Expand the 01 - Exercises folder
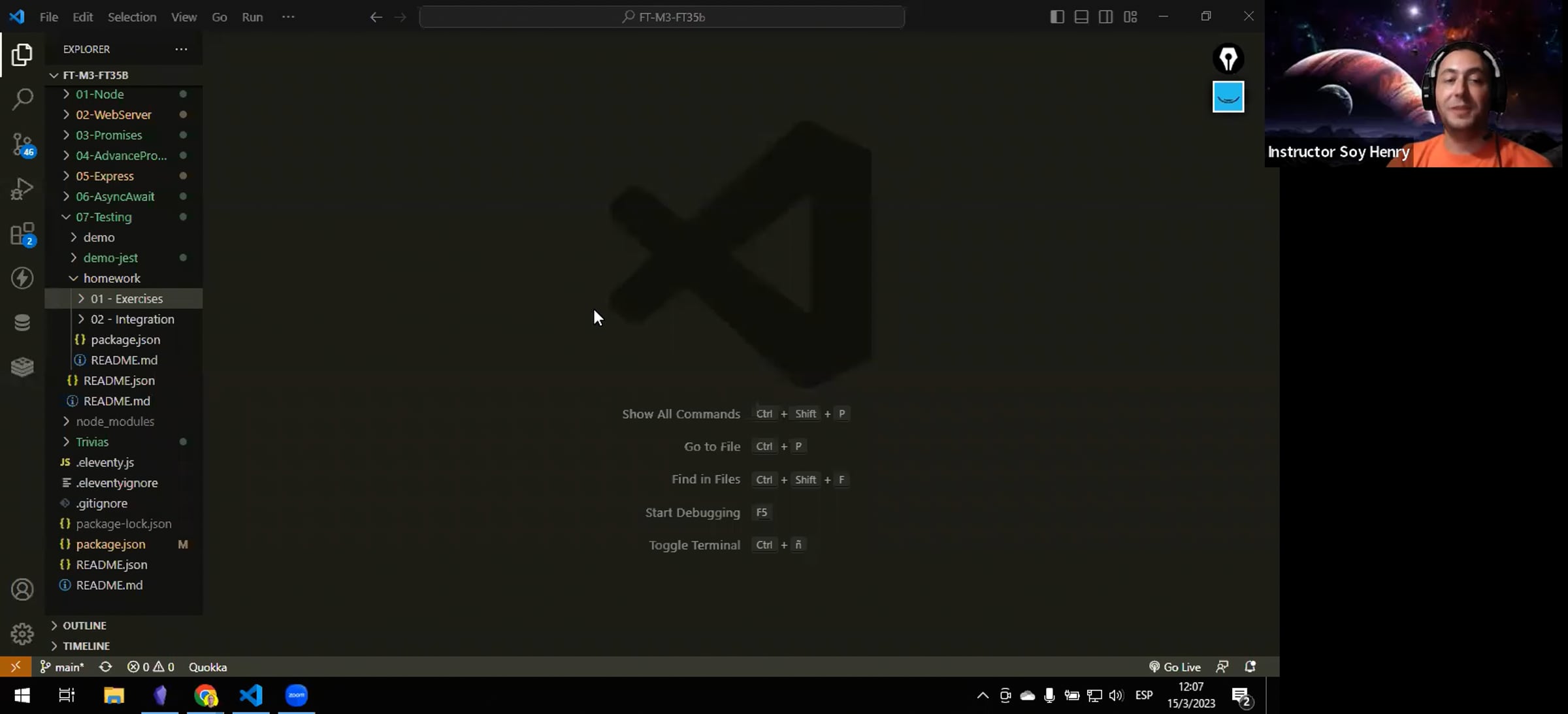The width and height of the screenshot is (1568, 714). coord(126,299)
